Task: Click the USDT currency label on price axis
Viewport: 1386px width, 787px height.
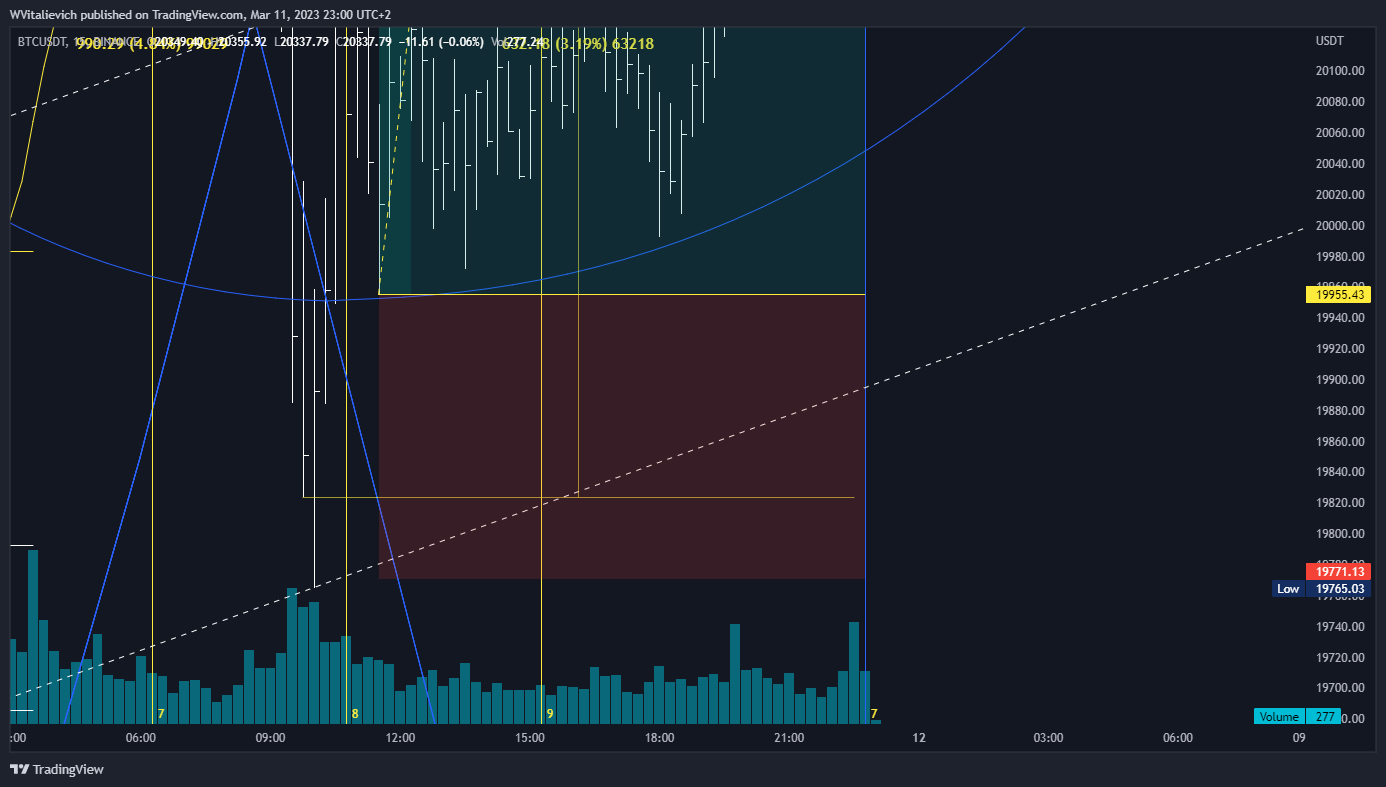Action: (x=1330, y=41)
